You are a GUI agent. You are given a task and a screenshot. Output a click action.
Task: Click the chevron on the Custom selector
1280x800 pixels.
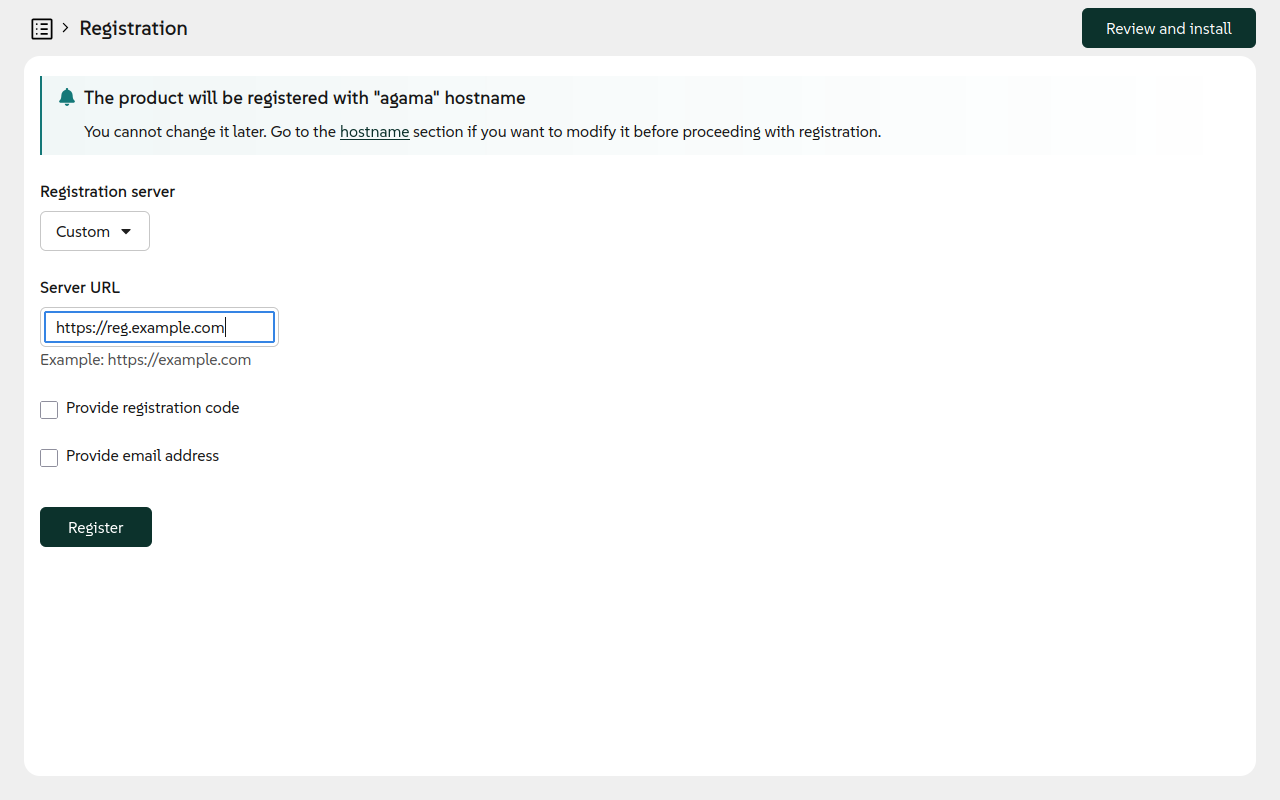click(128, 231)
